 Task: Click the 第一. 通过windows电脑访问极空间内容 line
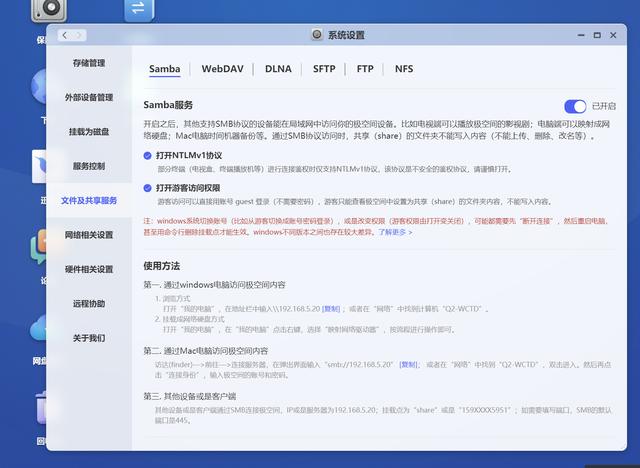[214, 285]
